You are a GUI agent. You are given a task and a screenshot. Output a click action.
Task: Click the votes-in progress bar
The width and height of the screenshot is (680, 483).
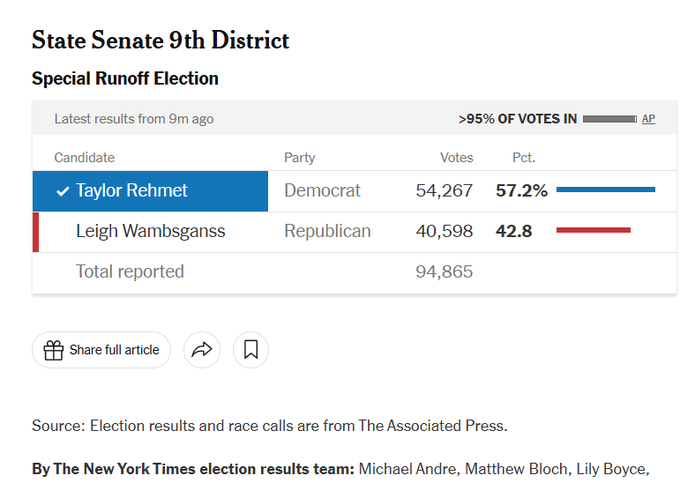coord(610,119)
